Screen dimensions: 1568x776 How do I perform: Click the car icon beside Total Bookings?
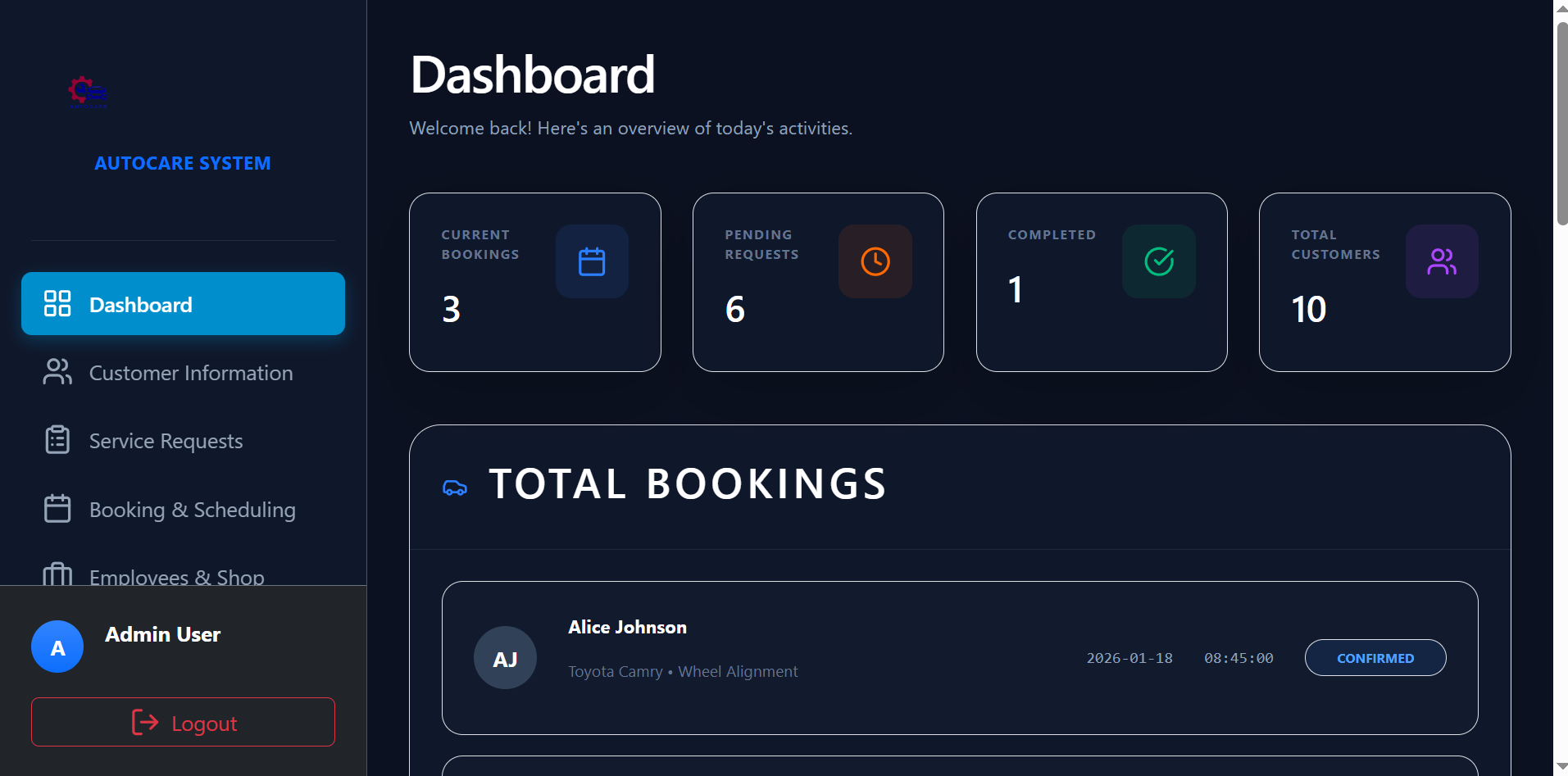tap(455, 488)
